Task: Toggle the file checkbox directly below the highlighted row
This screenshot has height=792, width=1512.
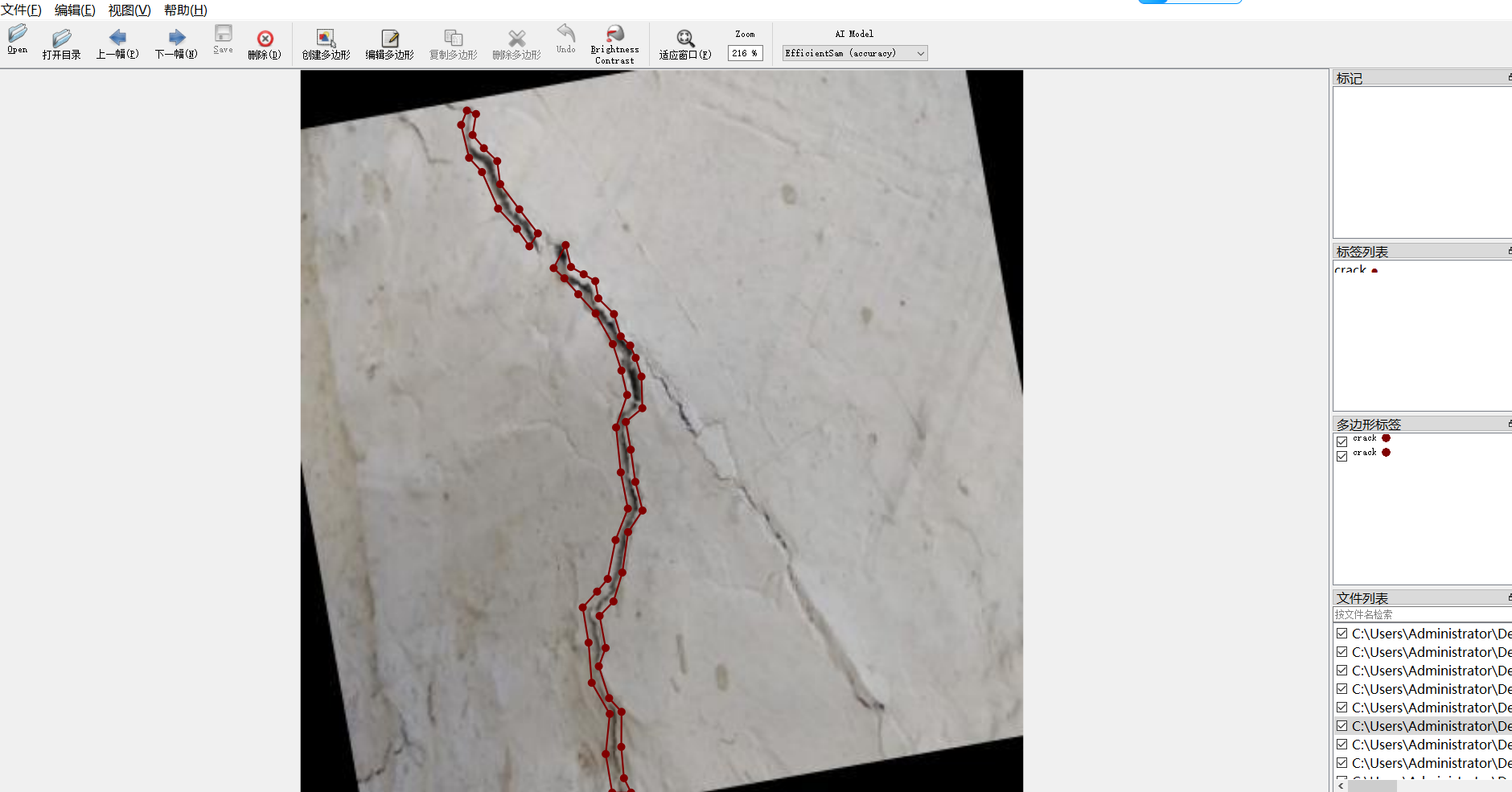Action: click(1341, 744)
